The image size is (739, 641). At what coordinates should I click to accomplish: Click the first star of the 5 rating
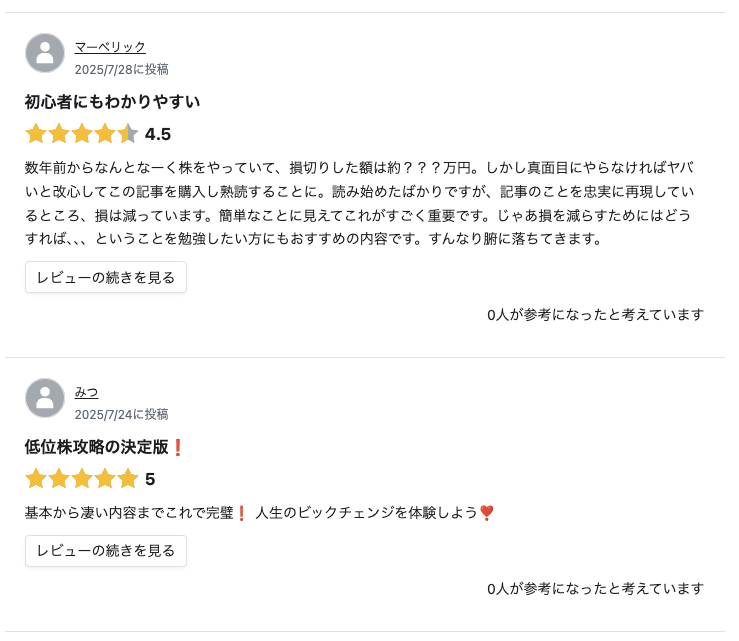tap(36, 479)
